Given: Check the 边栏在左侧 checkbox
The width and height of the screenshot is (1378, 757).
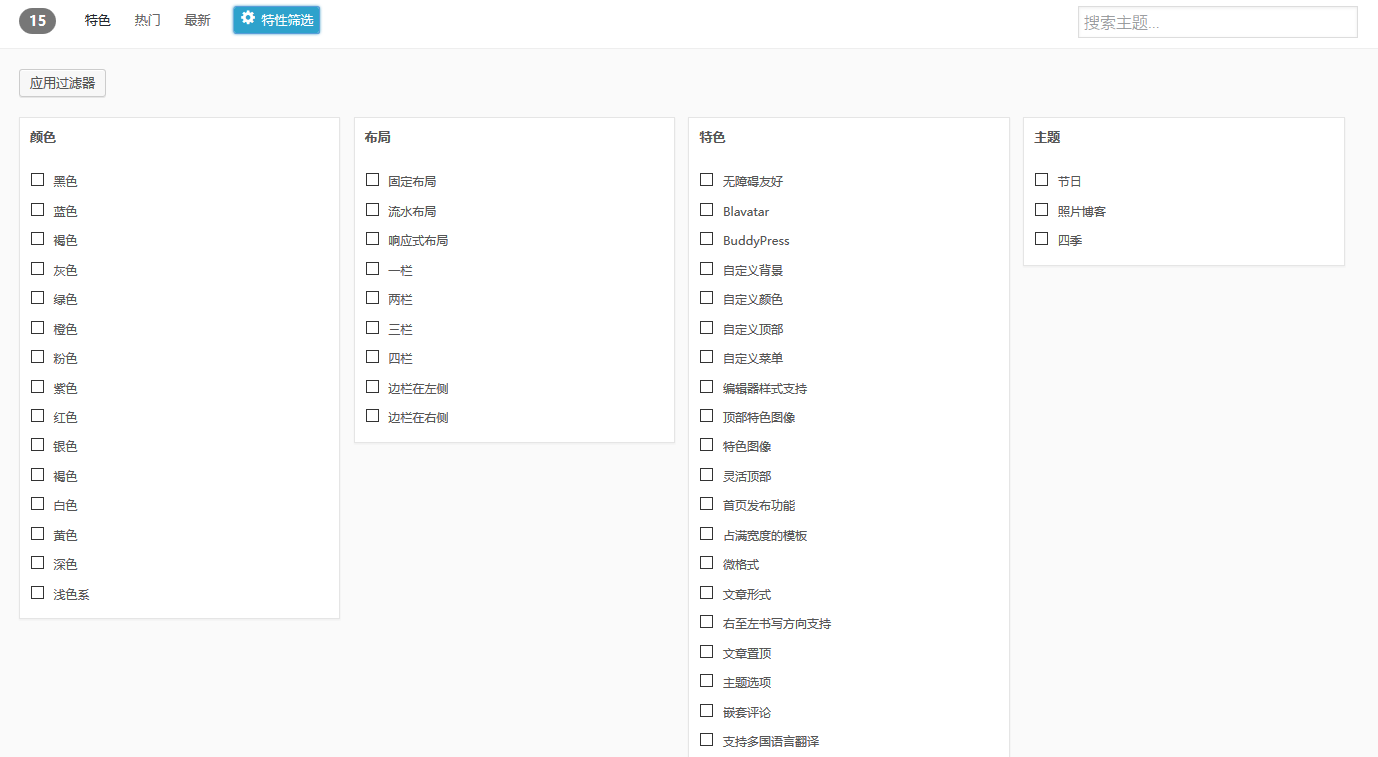Looking at the screenshot, I should (x=373, y=387).
